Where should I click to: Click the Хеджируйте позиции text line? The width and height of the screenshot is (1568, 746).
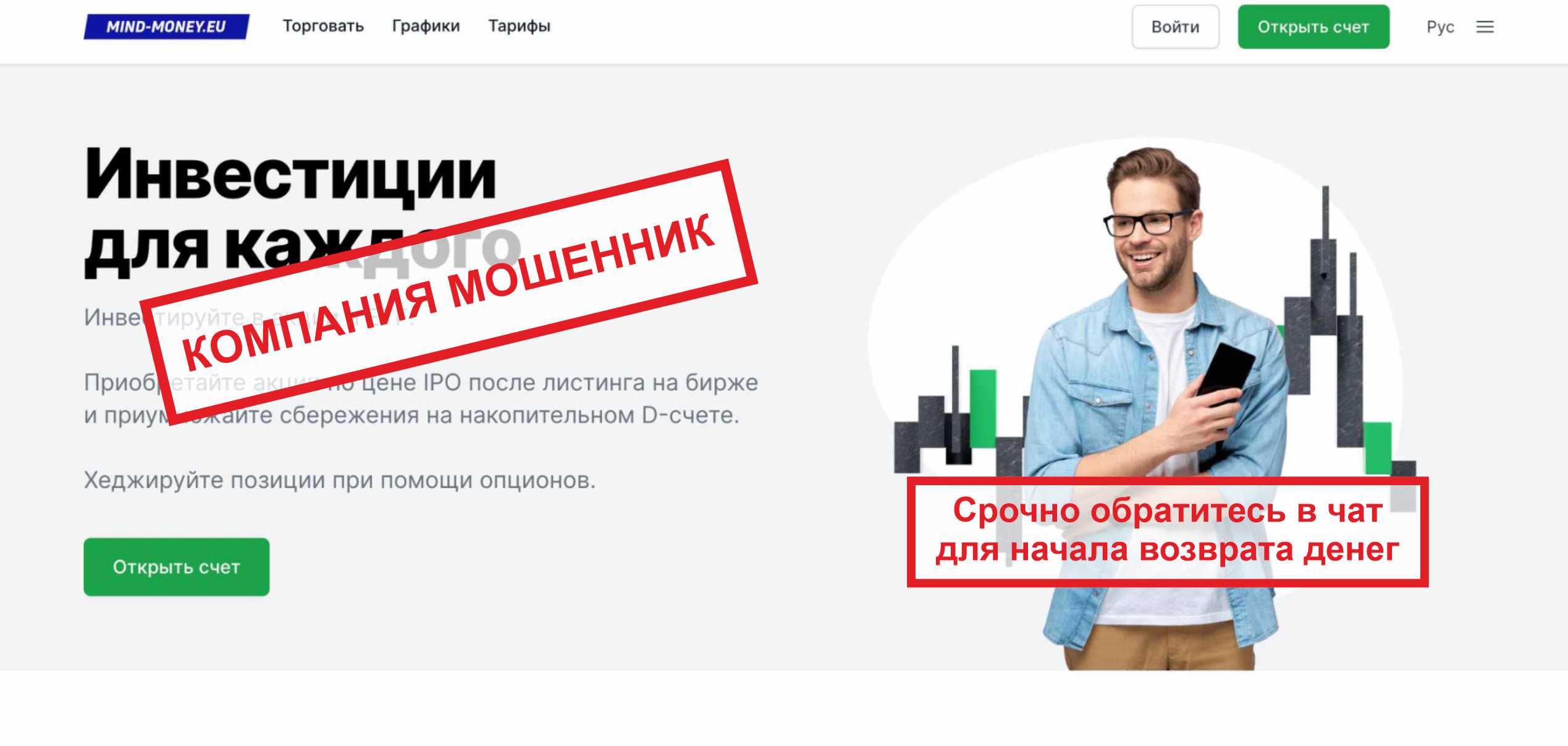(x=340, y=480)
